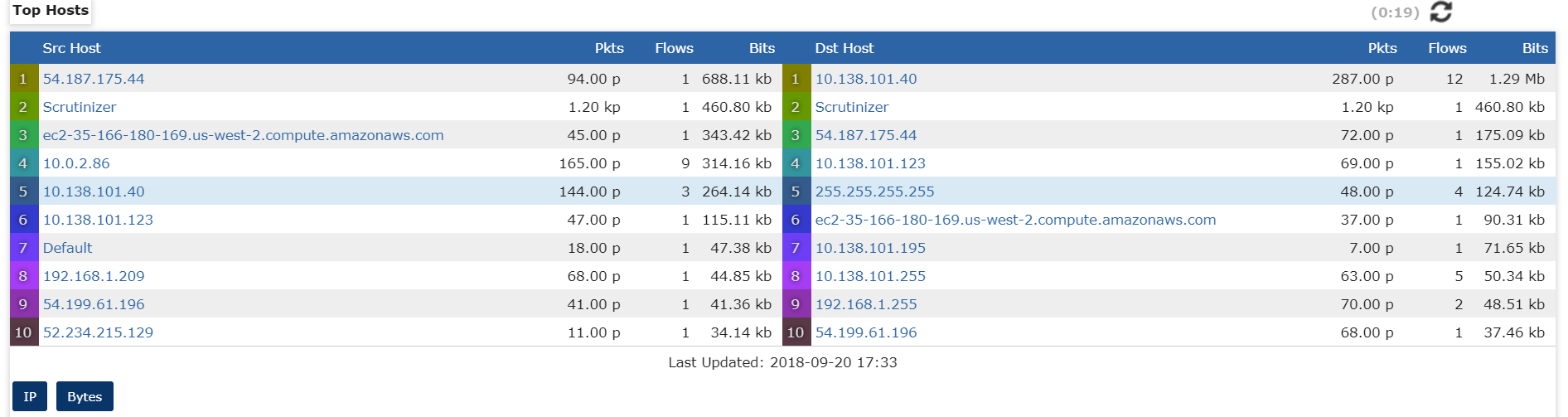
Task: Toggle the IP display button
Action: [x=30, y=396]
